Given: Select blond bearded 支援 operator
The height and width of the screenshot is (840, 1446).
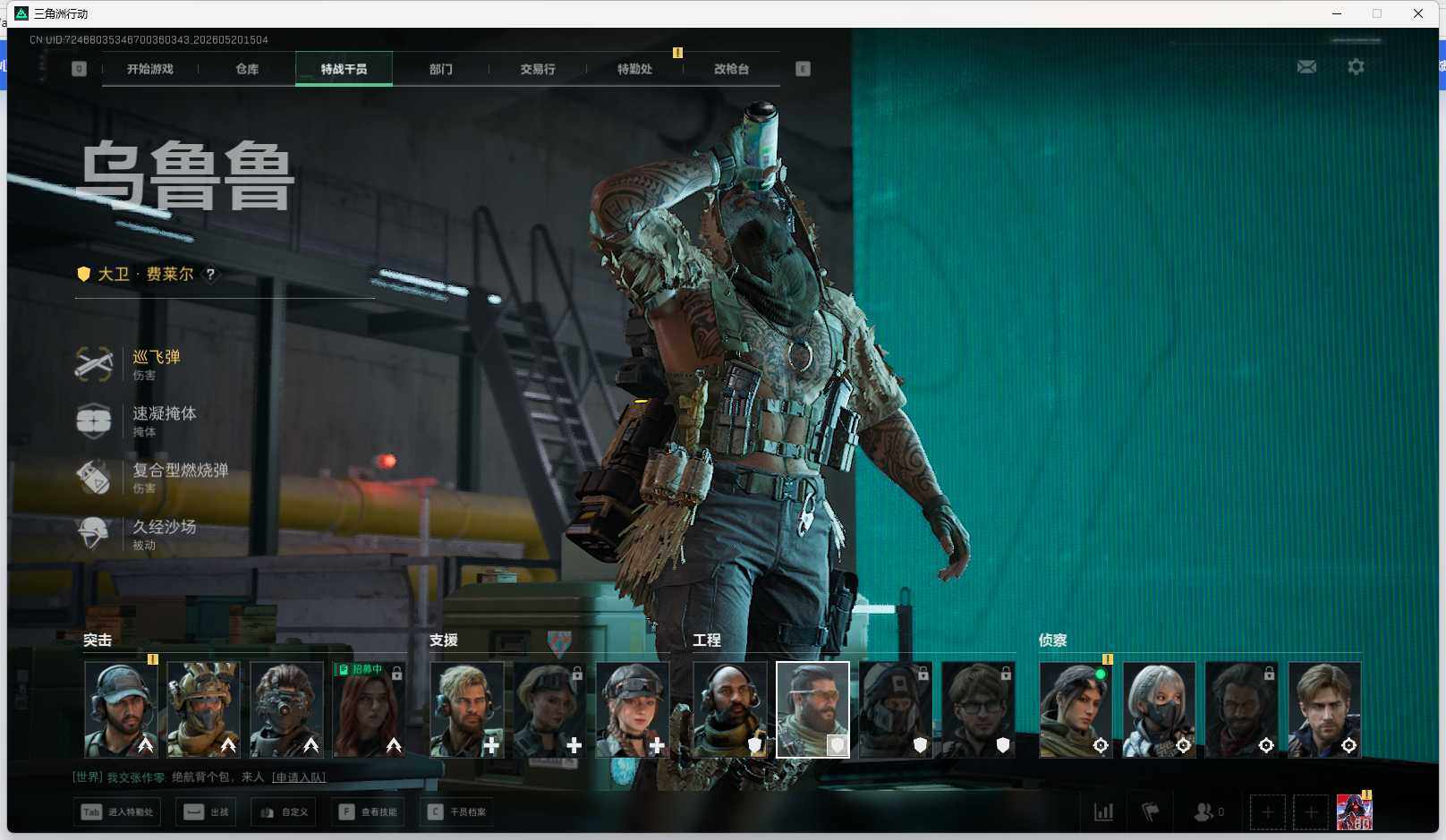Looking at the screenshot, I should [467, 709].
